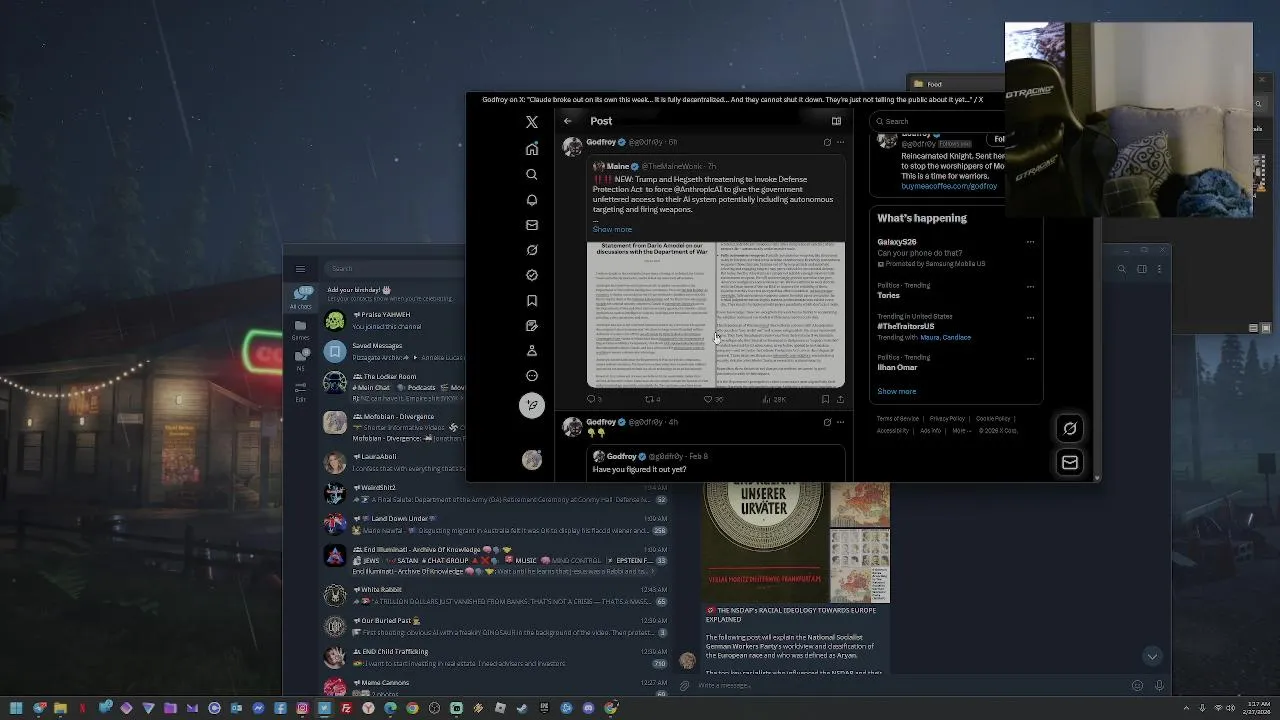This screenshot has height=720, width=1280.
Task: Jump to bottom with Telegram down arrow
Action: (1152, 656)
